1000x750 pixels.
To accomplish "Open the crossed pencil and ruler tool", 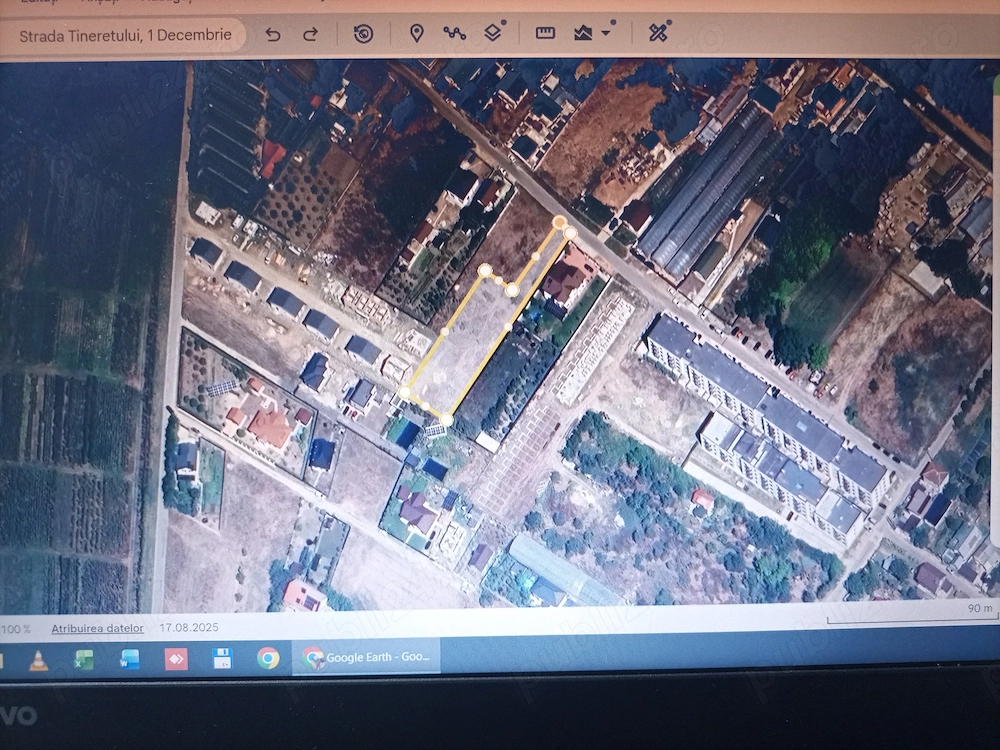I will [x=658, y=32].
